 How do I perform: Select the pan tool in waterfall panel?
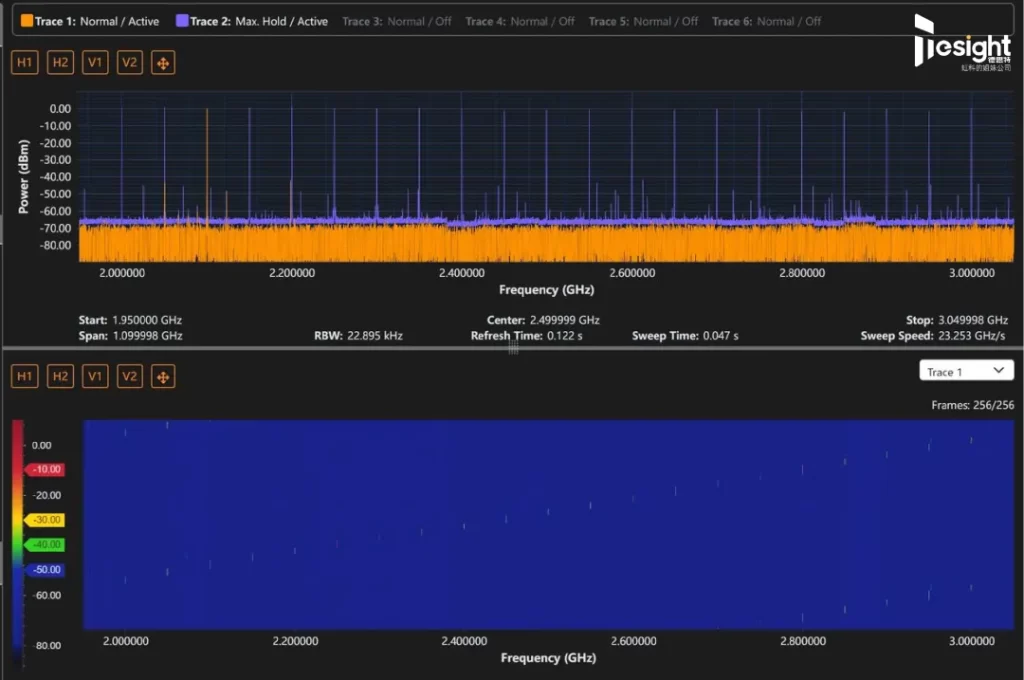163,376
